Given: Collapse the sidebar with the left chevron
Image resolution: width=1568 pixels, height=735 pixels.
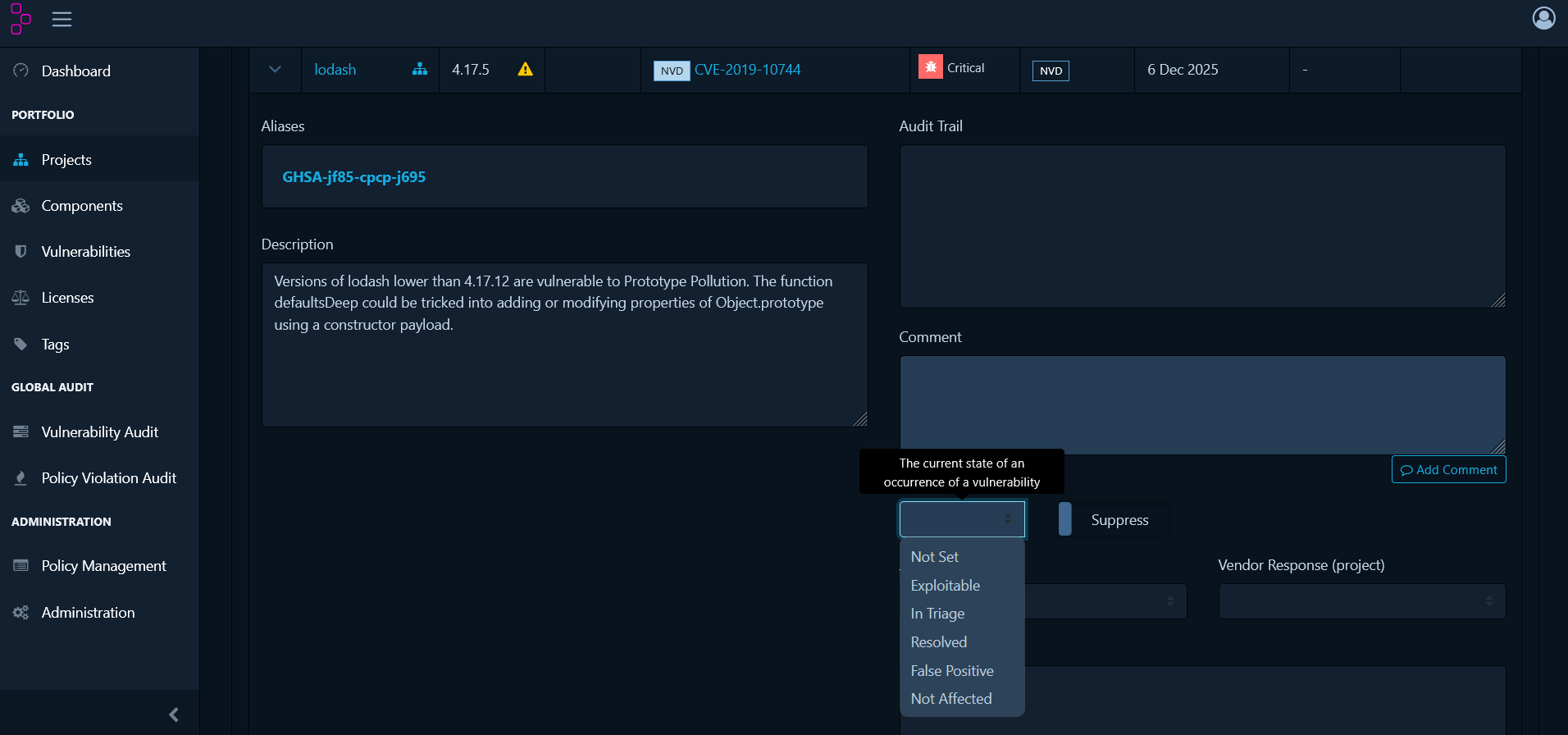Looking at the screenshot, I should coord(174,714).
